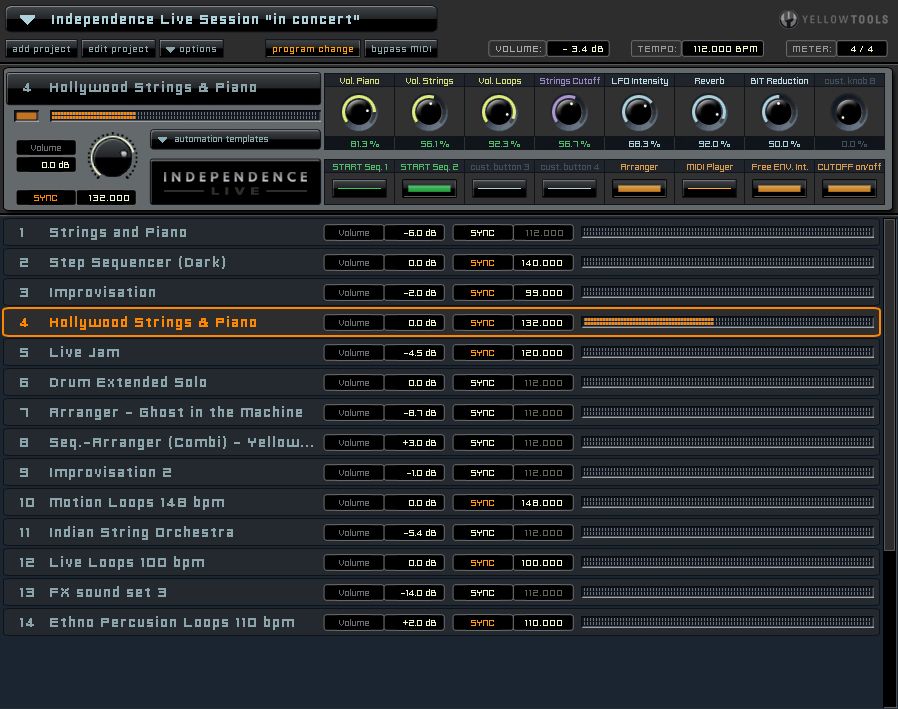This screenshot has width=898, height=709.
Task: Click the Independence Live logo panel
Action: pos(235,183)
